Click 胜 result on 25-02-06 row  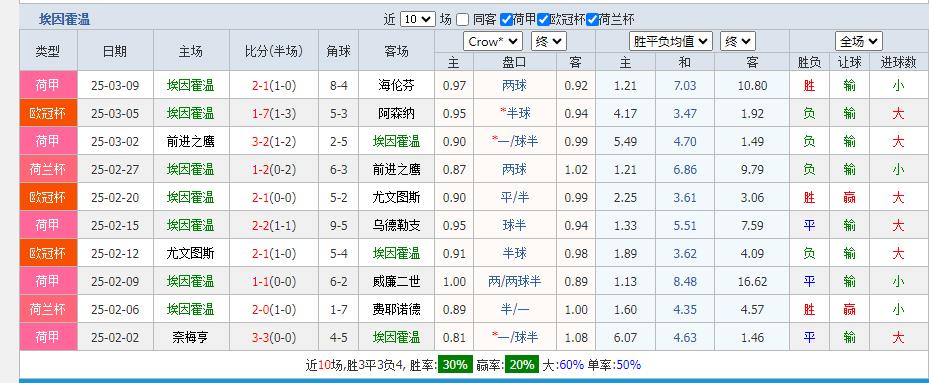pyautogui.click(x=809, y=309)
